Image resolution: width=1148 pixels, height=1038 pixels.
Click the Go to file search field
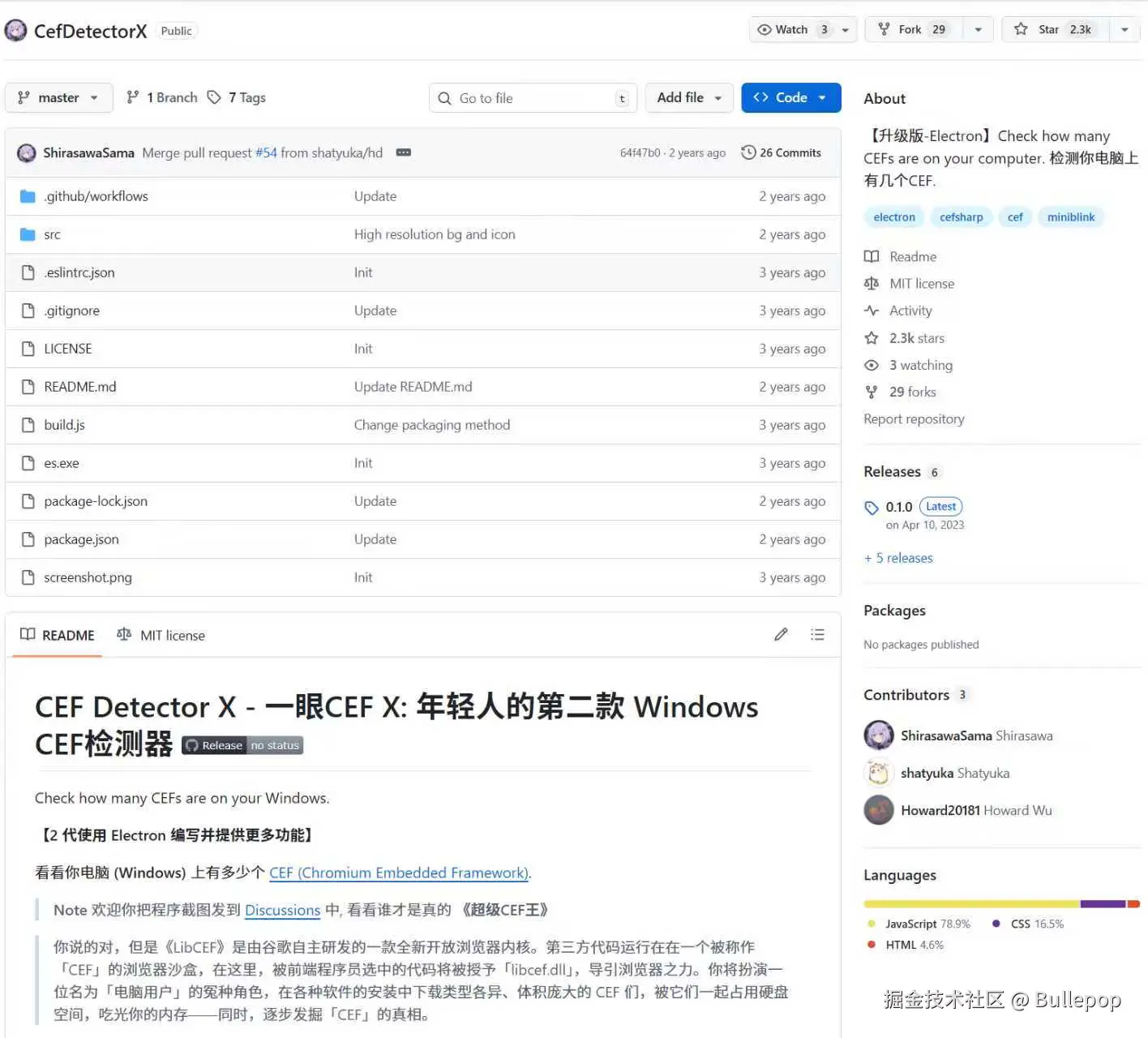coord(532,97)
